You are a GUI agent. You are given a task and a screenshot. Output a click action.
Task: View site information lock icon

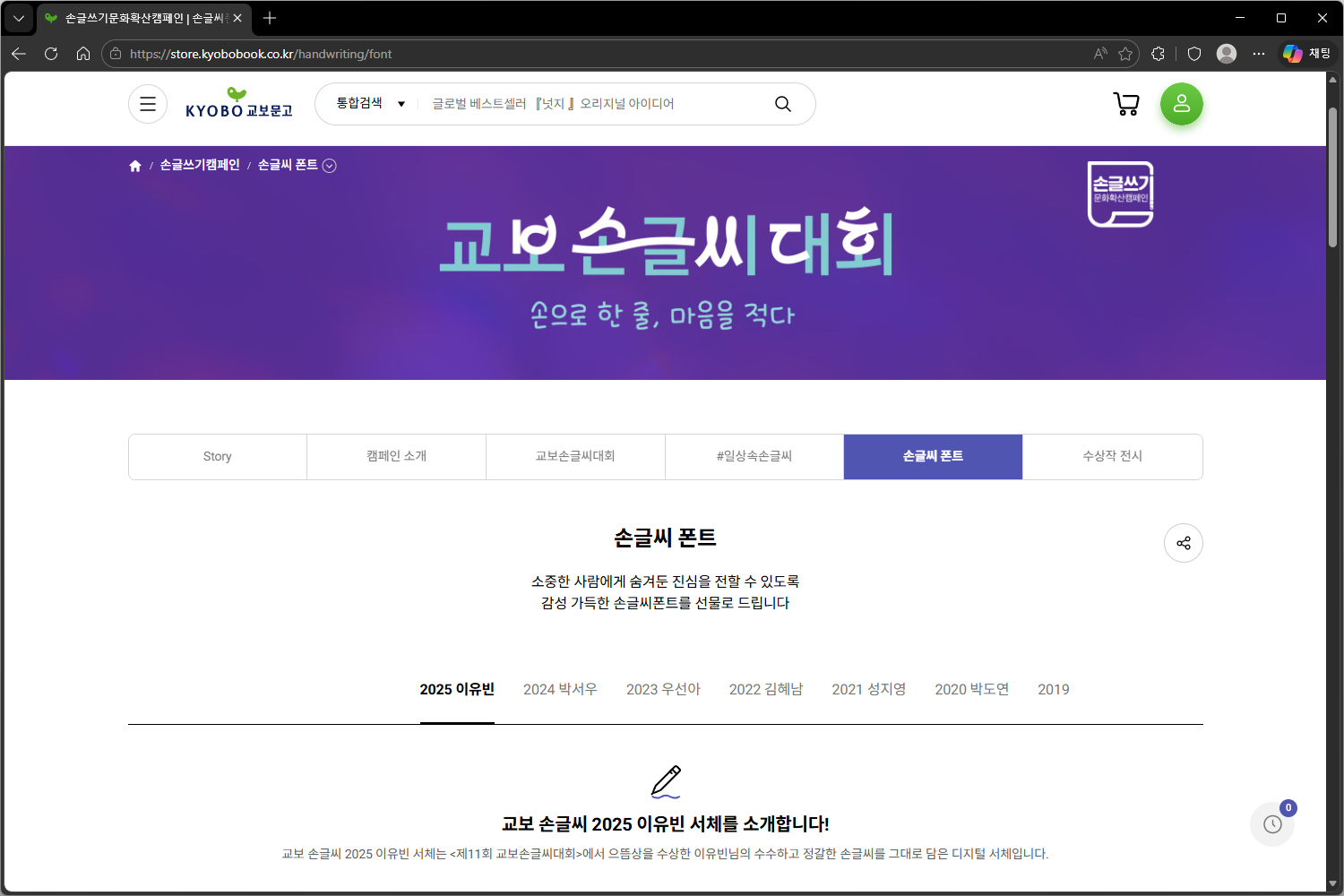click(x=116, y=54)
